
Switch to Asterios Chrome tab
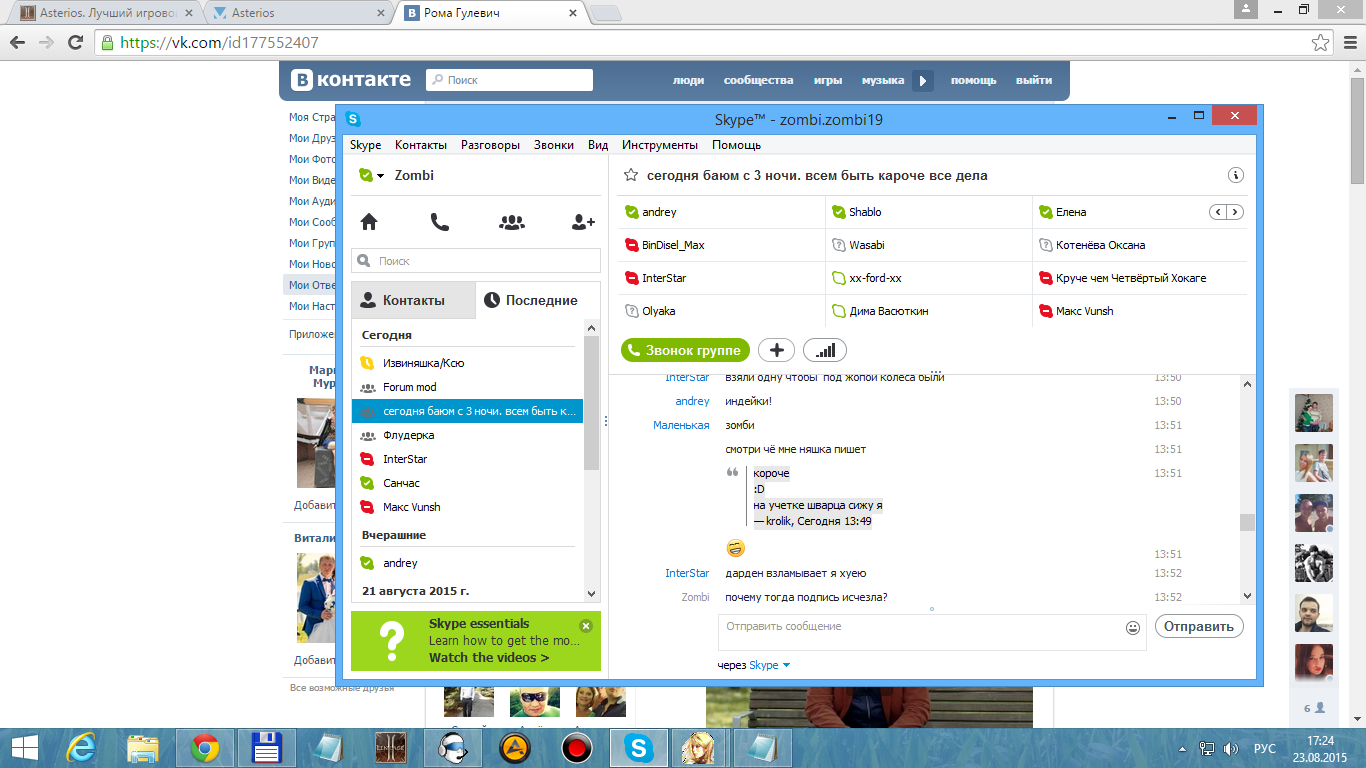[296, 13]
